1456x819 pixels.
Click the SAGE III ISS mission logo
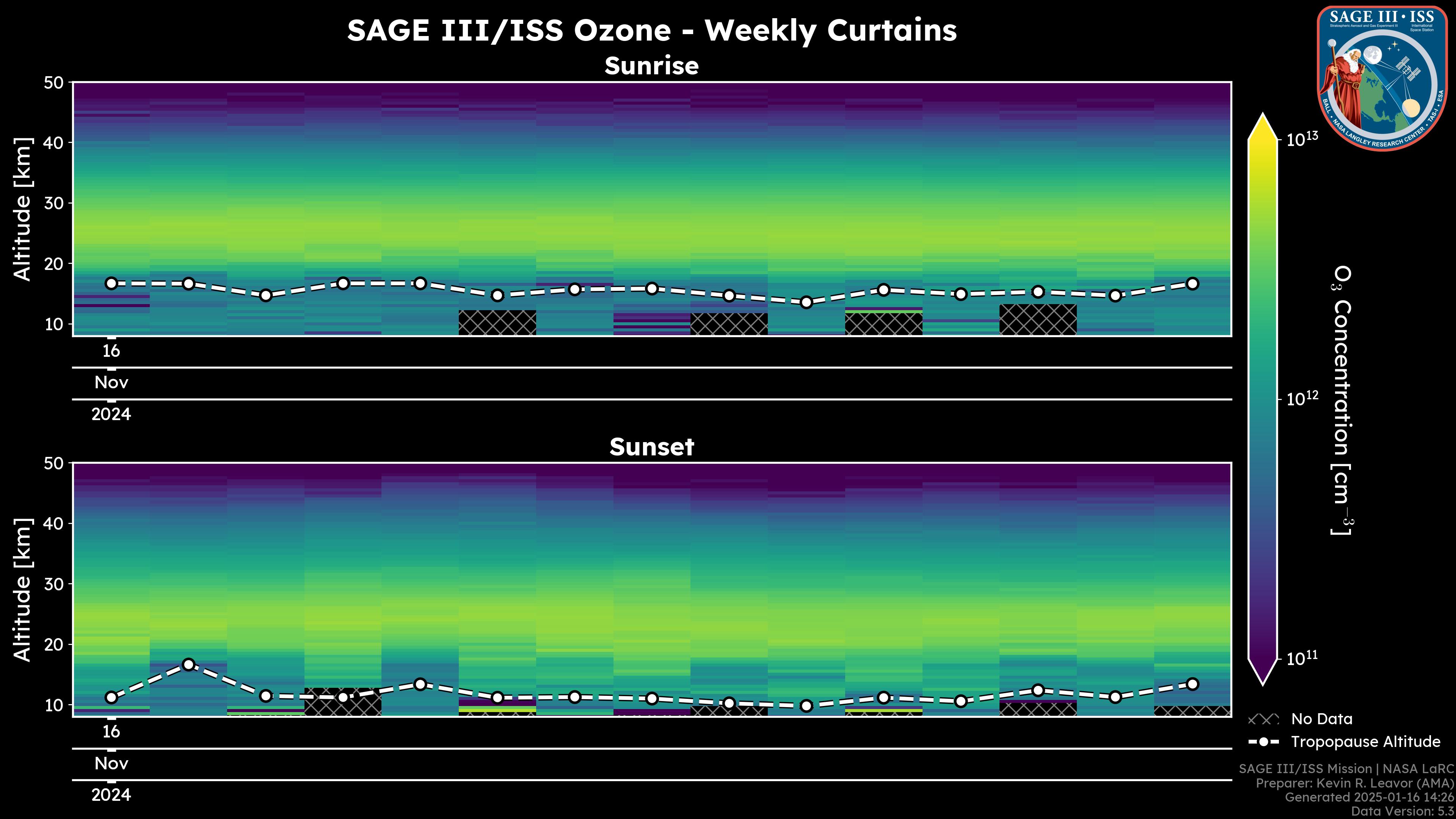[1382, 78]
